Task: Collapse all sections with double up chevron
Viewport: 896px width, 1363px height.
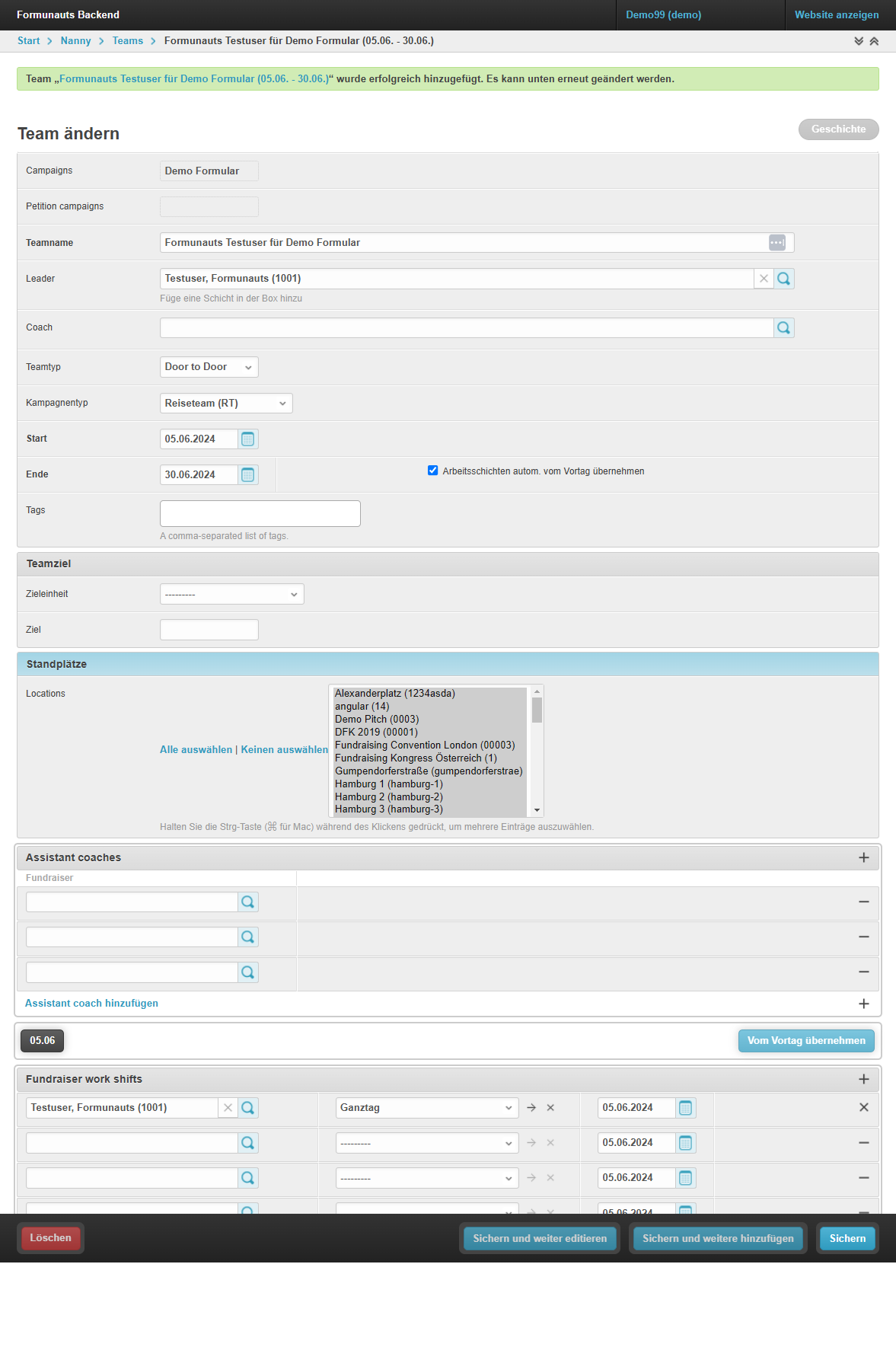Action: point(874,41)
